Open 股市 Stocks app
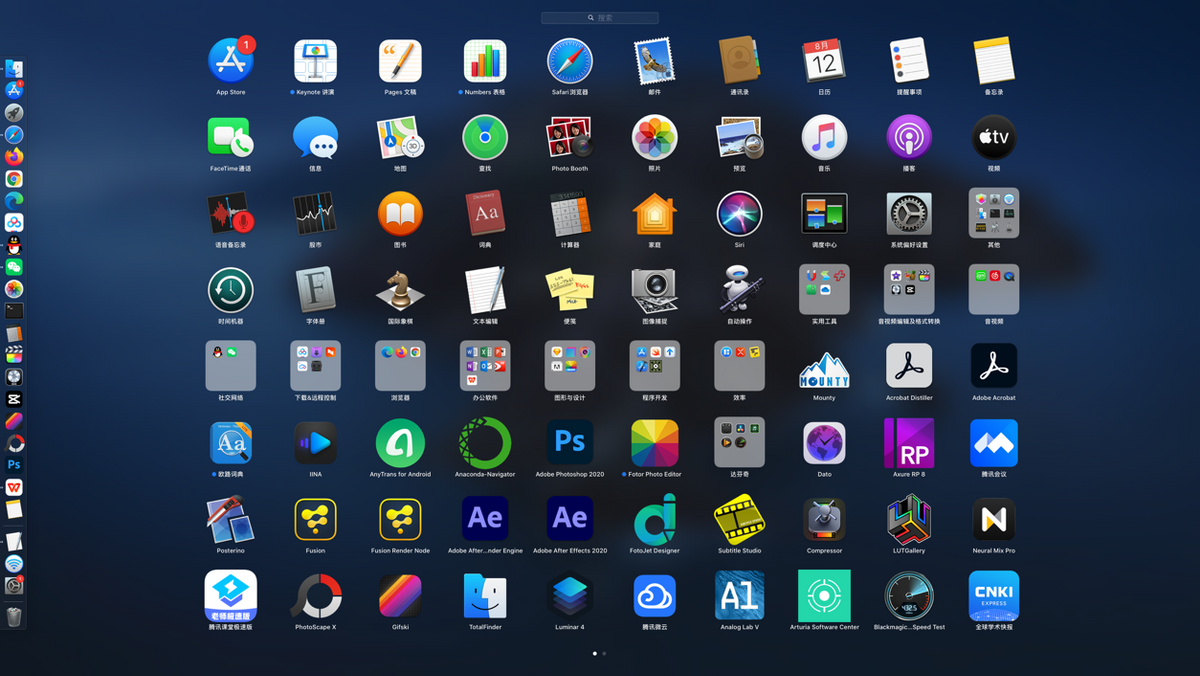1200x676 pixels. click(x=315, y=213)
